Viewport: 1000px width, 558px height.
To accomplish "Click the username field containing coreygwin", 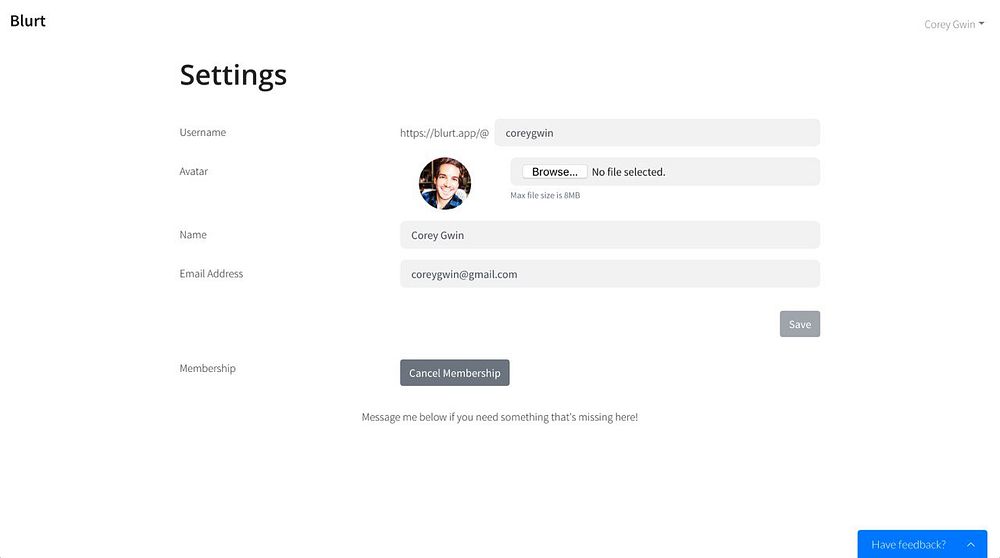I will 657,132.
